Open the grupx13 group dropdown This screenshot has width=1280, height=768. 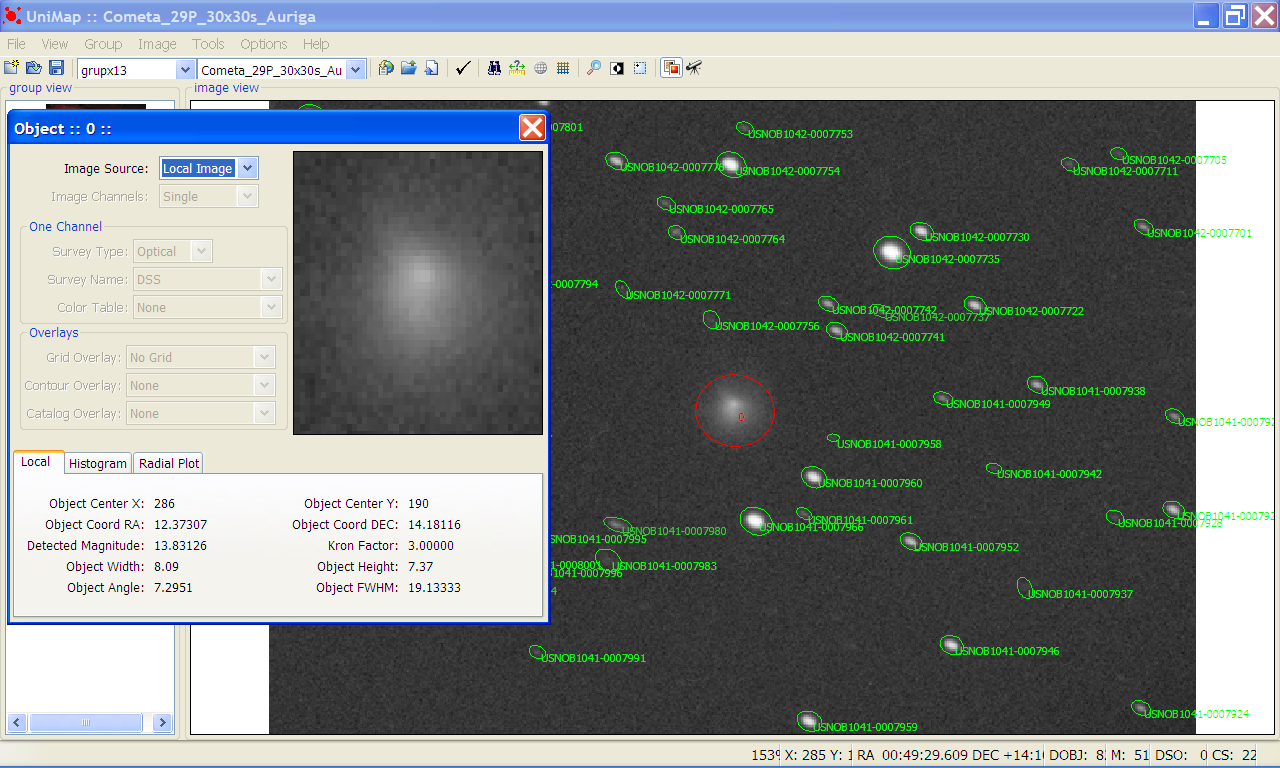click(x=185, y=69)
